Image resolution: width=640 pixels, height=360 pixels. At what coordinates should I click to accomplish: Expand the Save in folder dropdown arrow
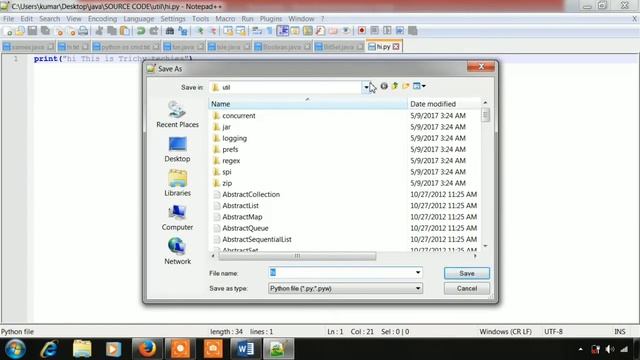[x=366, y=87]
